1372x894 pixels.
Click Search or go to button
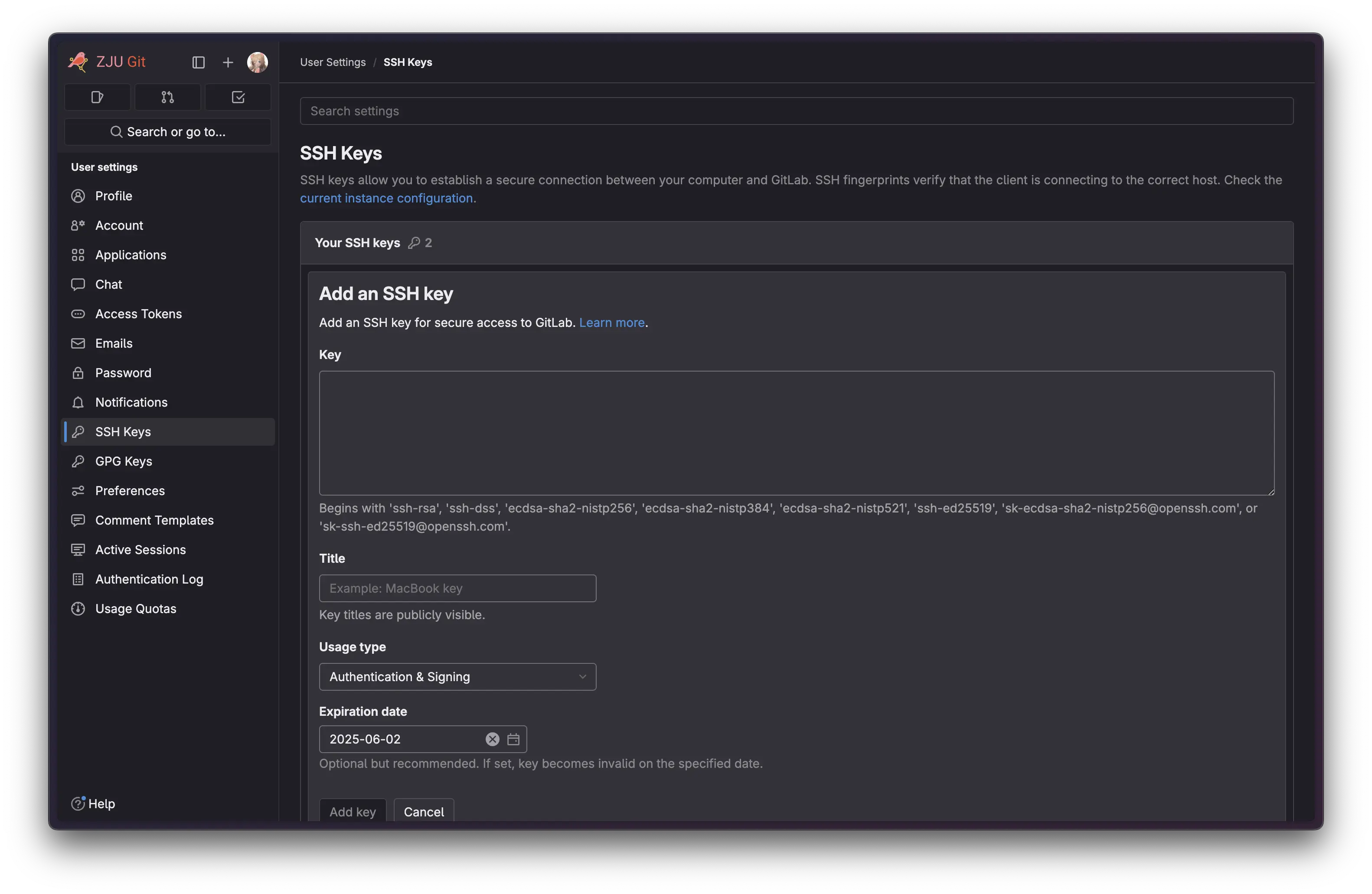(168, 132)
